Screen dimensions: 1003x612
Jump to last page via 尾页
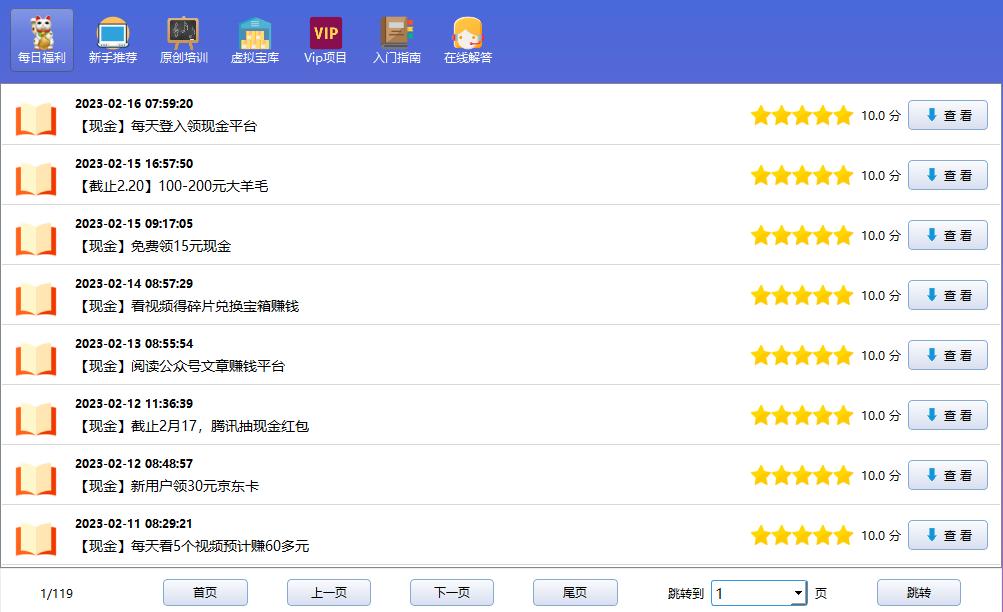tap(575, 593)
